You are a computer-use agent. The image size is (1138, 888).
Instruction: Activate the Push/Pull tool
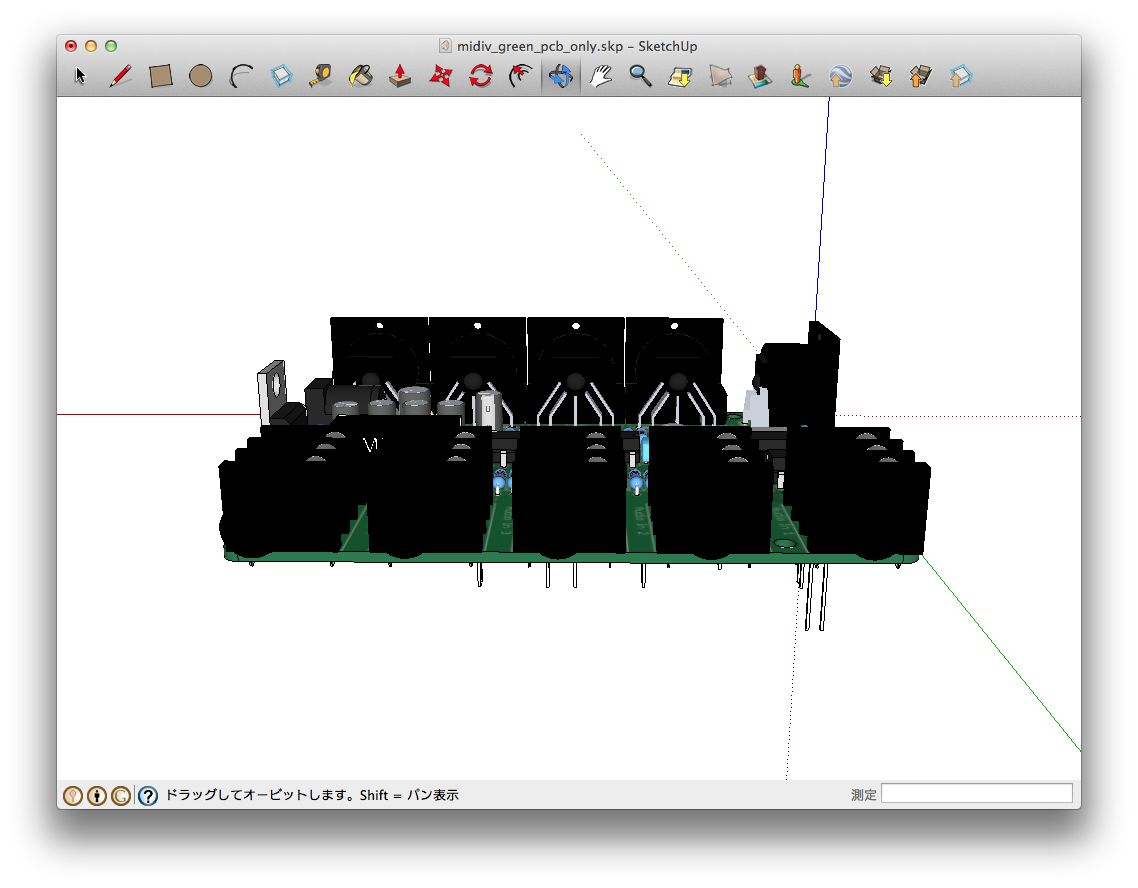coord(401,76)
